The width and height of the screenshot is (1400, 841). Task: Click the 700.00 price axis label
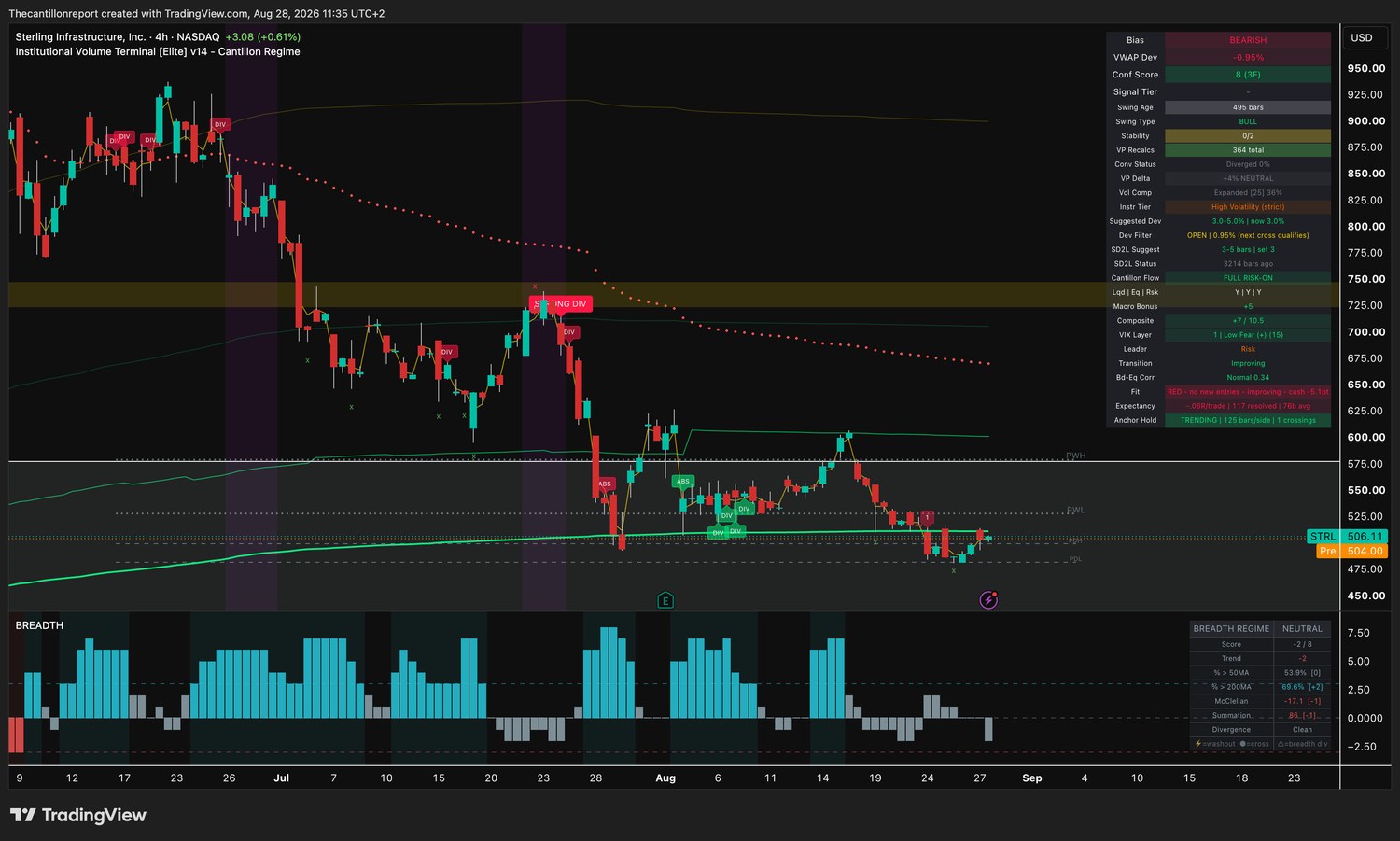tap(1366, 332)
